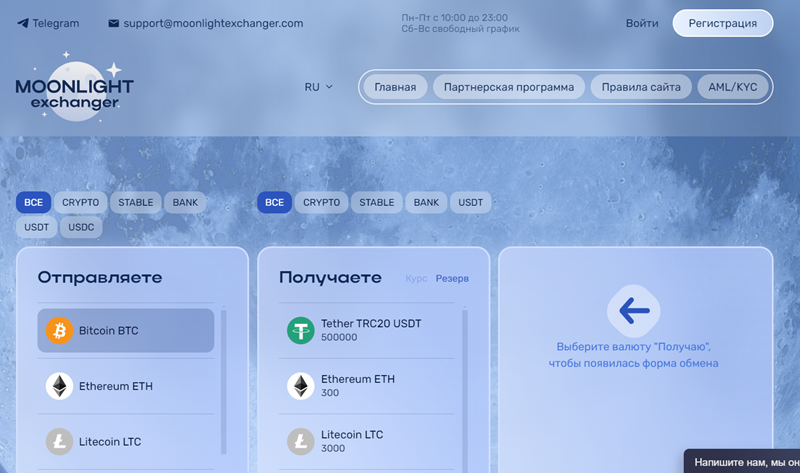Viewport: 800px width, 473px height.
Task: Select Litecoin LTC to receive
Action: 366,442
